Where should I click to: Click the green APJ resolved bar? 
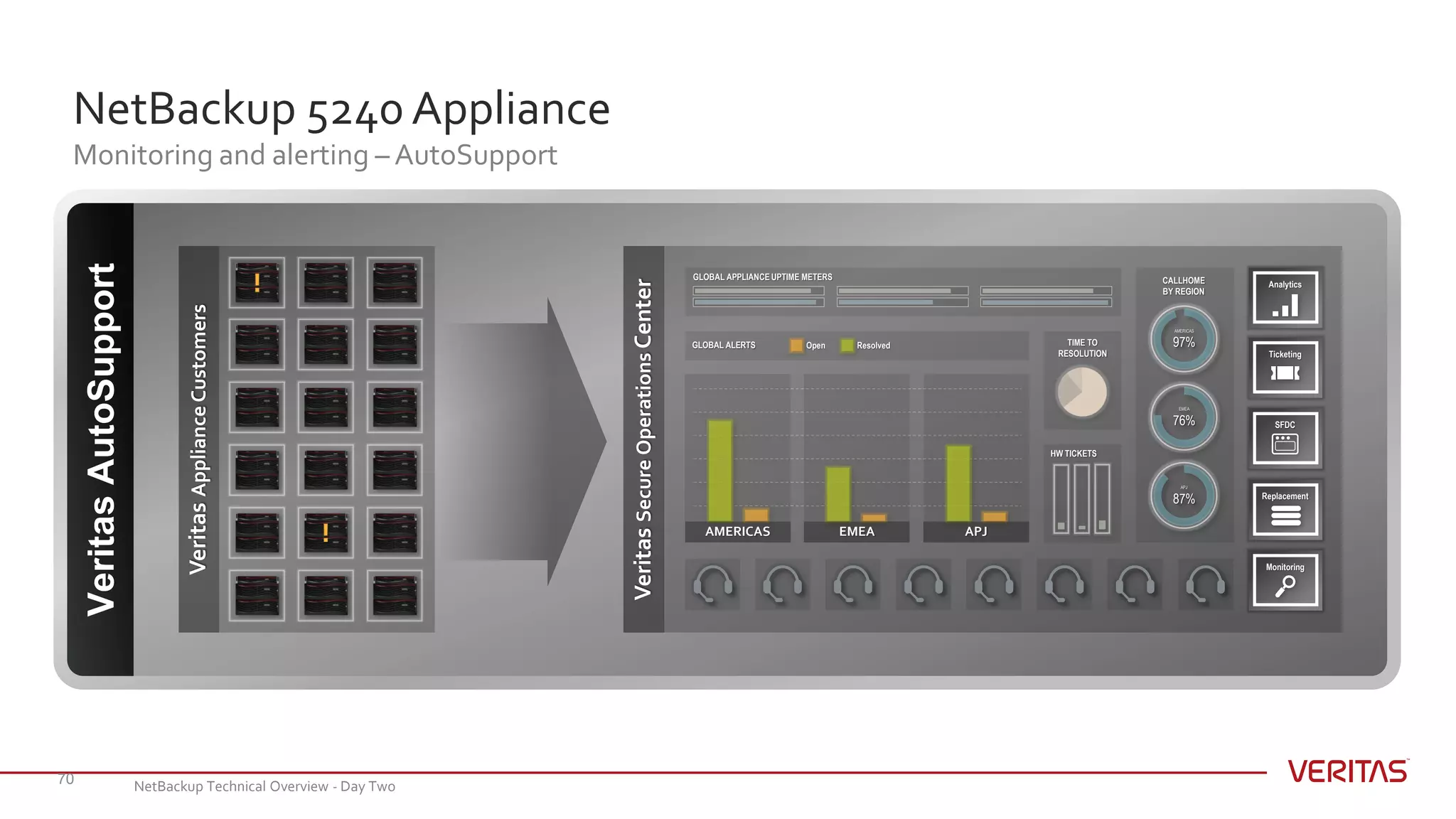pos(958,483)
